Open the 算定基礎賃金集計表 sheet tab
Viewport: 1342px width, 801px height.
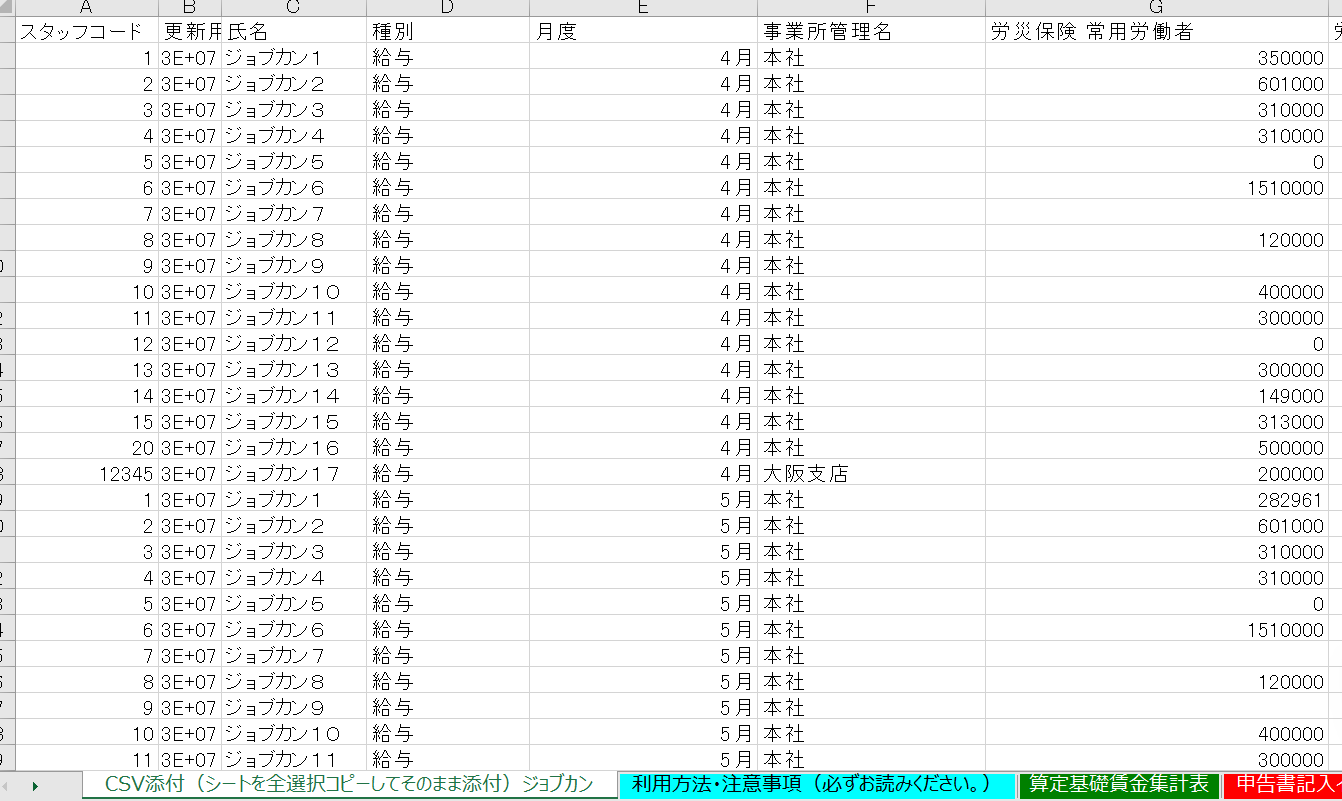click(x=1119, y=784)
